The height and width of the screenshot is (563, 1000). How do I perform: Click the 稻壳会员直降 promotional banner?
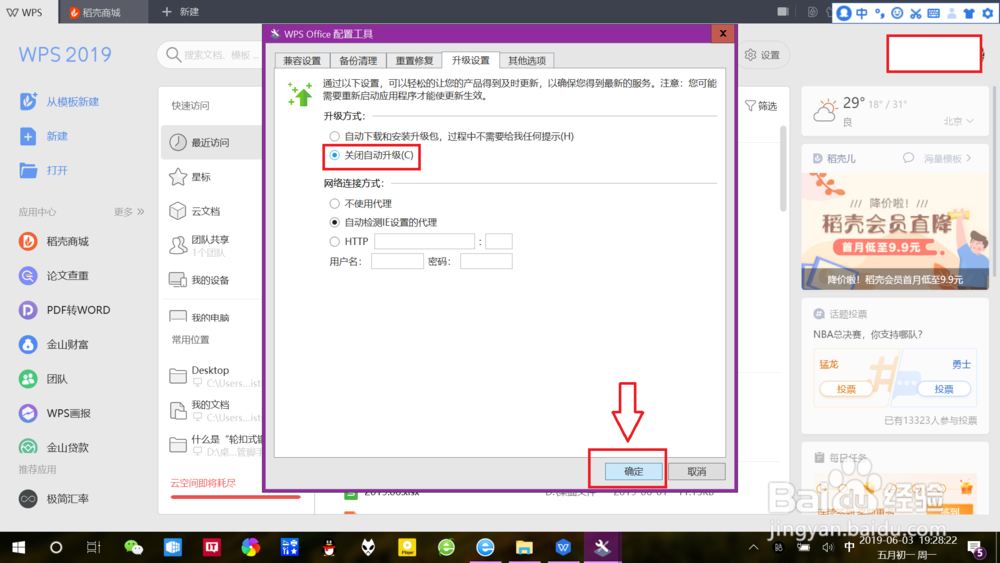[895, 231]
